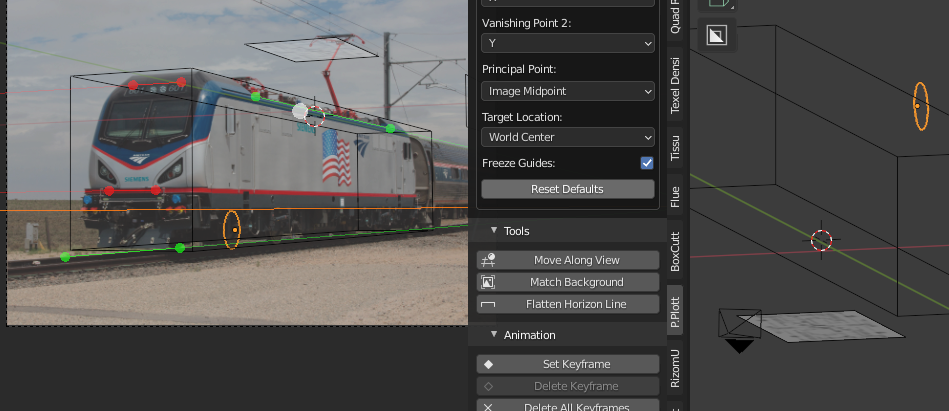The height and width of the screenshot is (411, 949).
Task: Click the Delete All Keyframes button
Action: [x=568, y=406]
